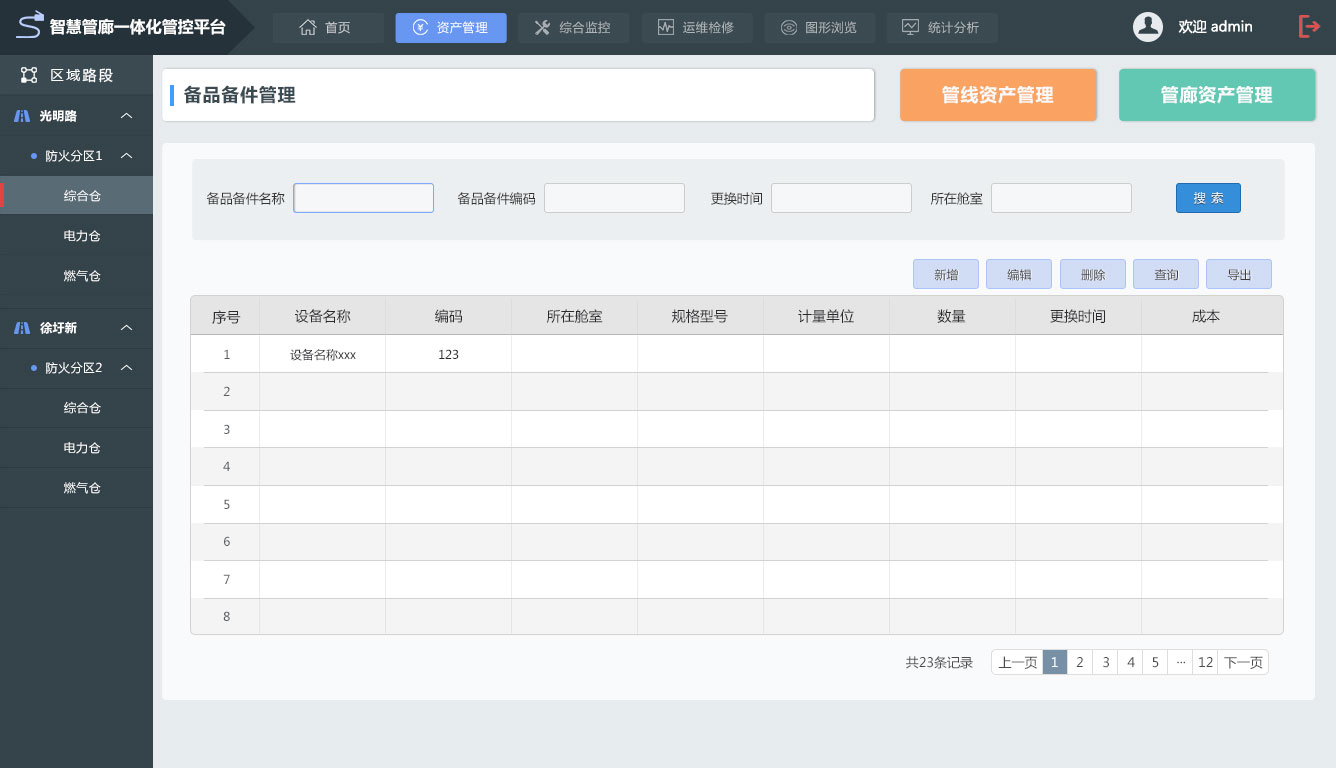
Task: Click the 区域路段 node icon
Action: point(29,75)
